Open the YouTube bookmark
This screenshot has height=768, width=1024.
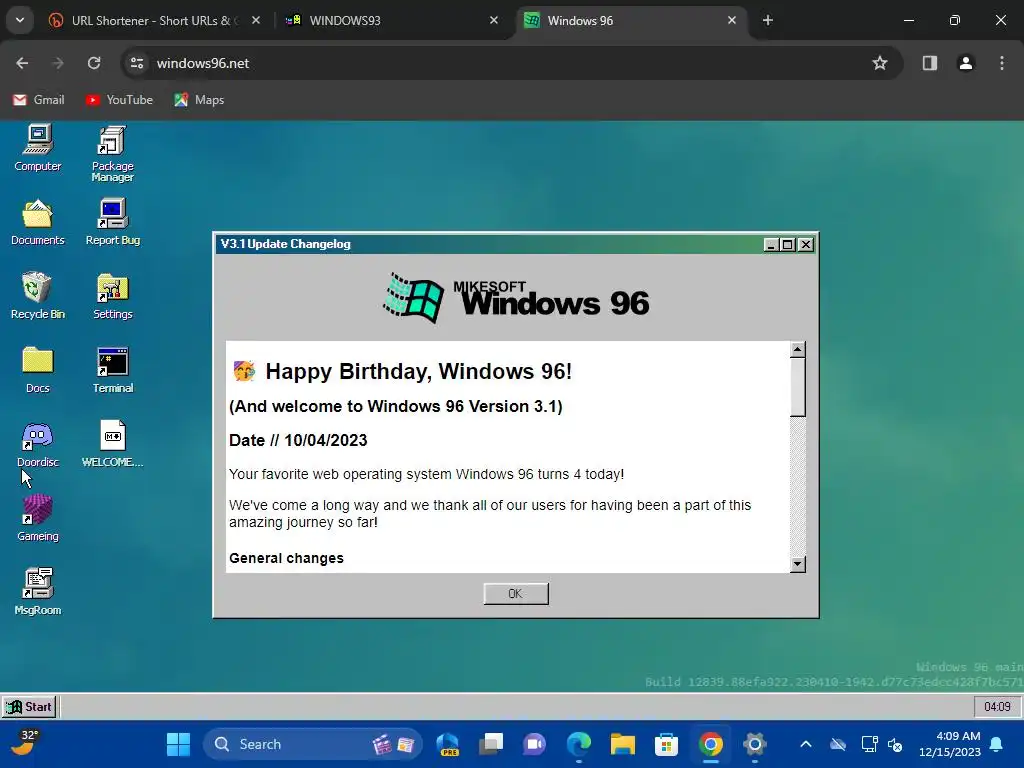[119, 100]
